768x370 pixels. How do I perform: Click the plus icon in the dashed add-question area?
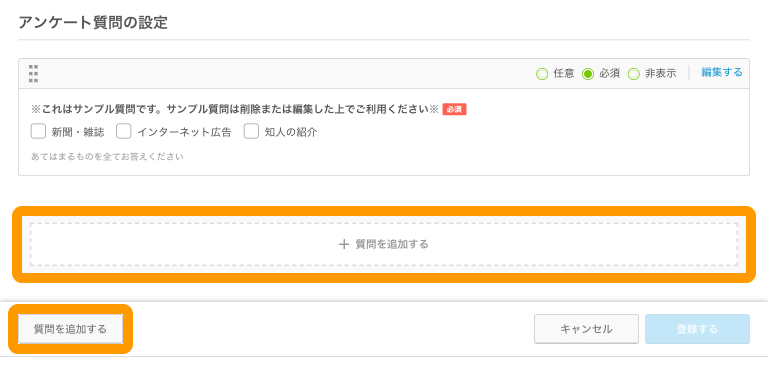click(x=344, y=244)
